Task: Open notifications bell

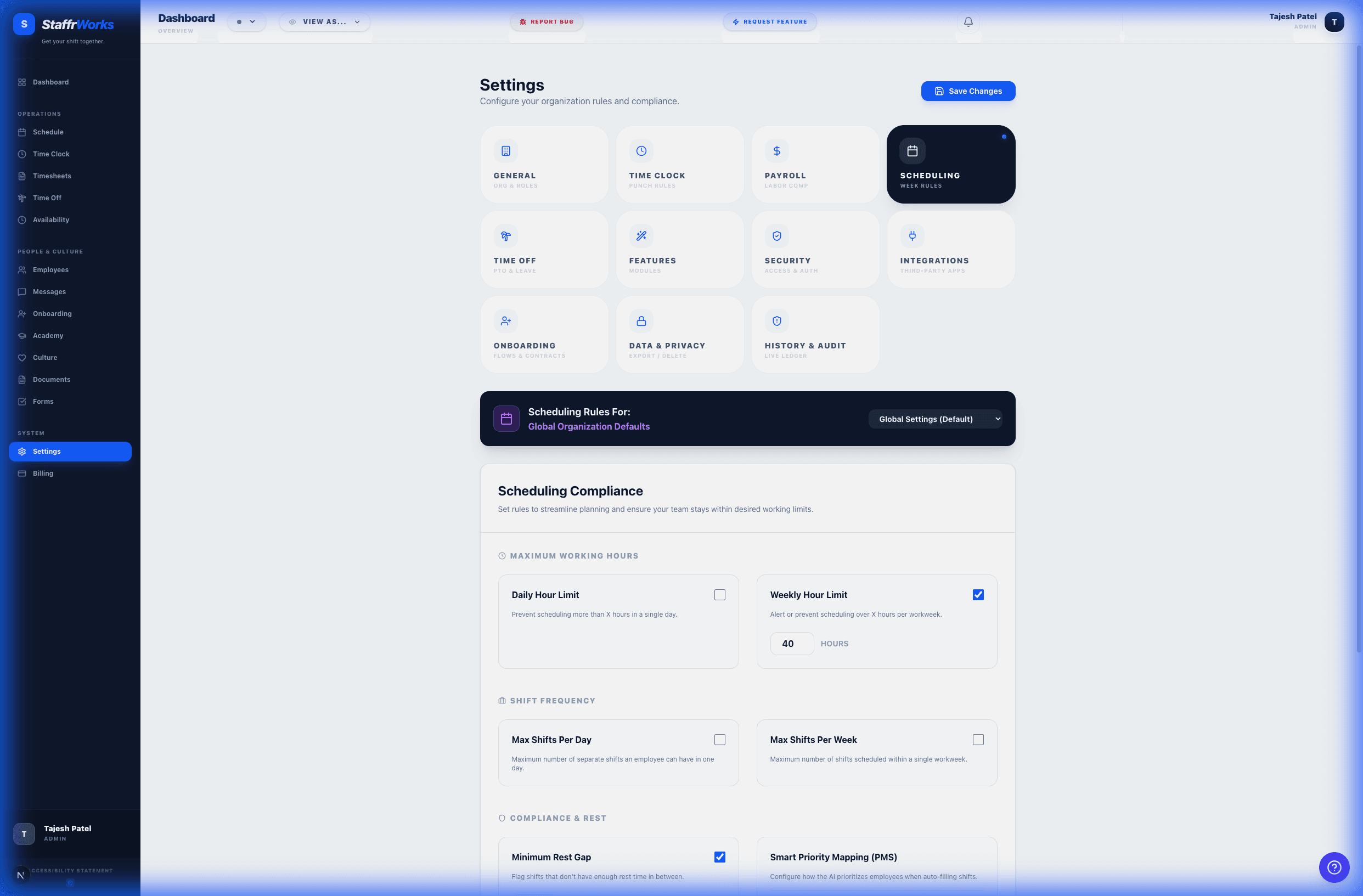Action: click(968, 22)
